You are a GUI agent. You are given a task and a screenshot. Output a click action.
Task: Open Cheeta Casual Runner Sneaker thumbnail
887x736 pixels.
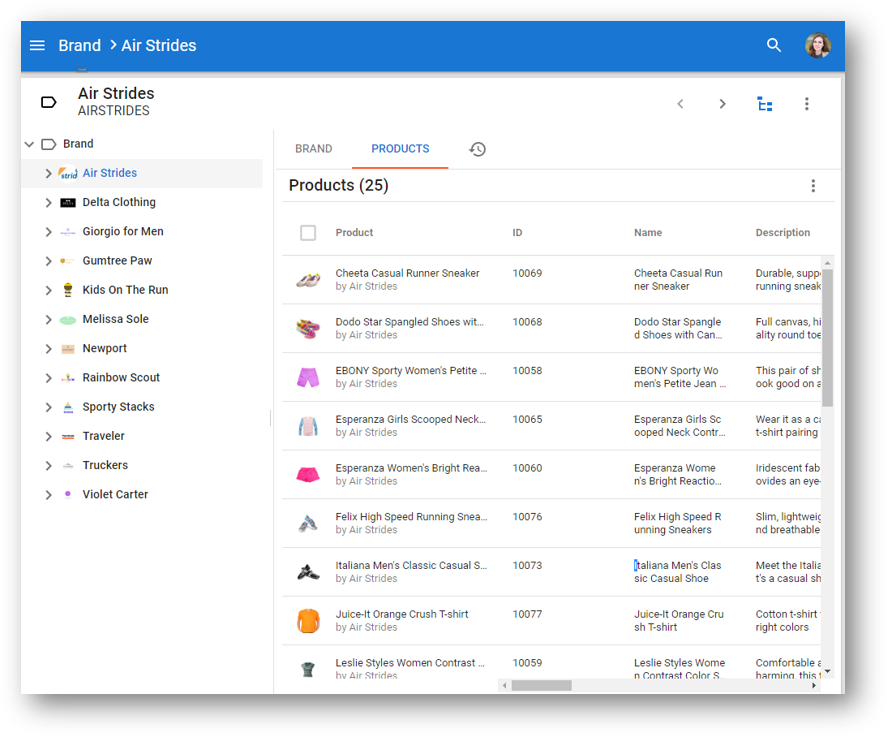coord(308,279)
